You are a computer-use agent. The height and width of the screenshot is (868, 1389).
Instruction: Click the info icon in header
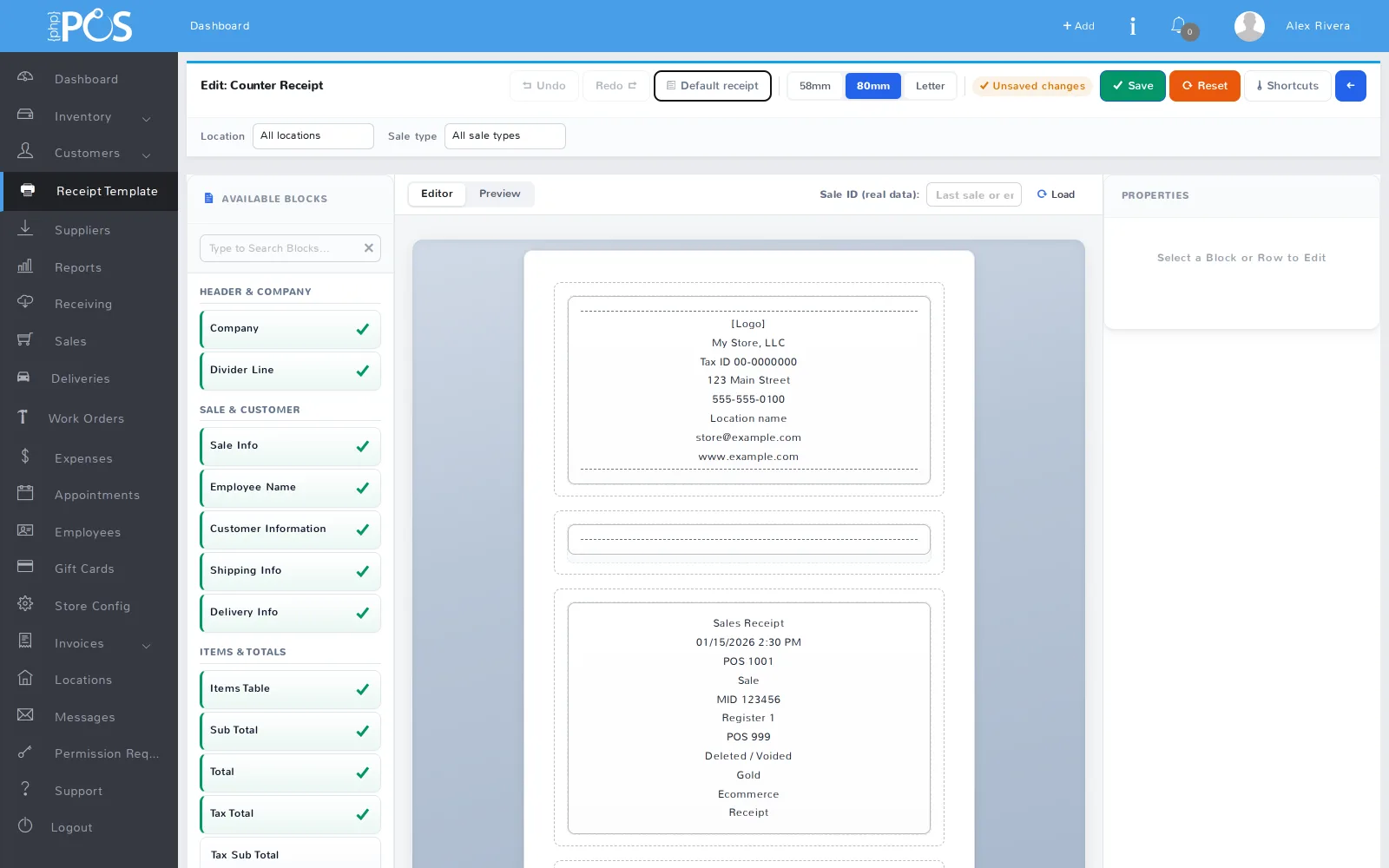click(x=1133, y=26)
